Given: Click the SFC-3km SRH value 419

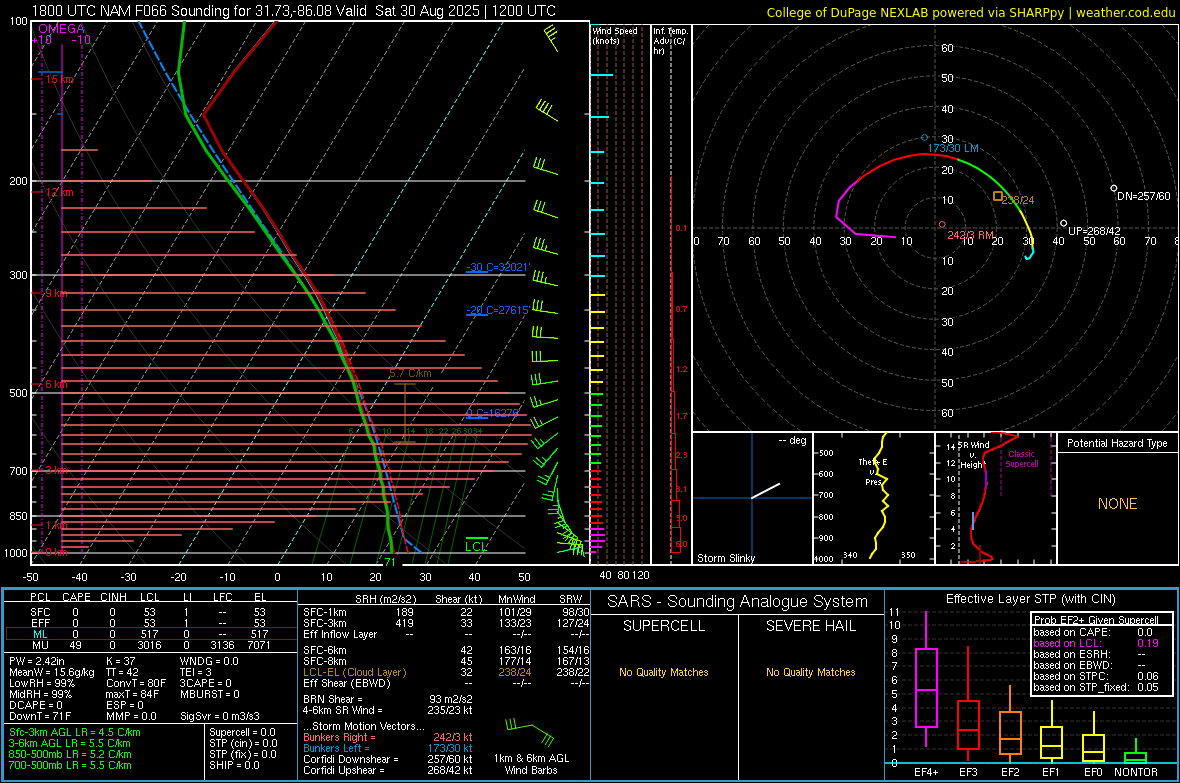Looking at the screenshot, I should [404, 623].
